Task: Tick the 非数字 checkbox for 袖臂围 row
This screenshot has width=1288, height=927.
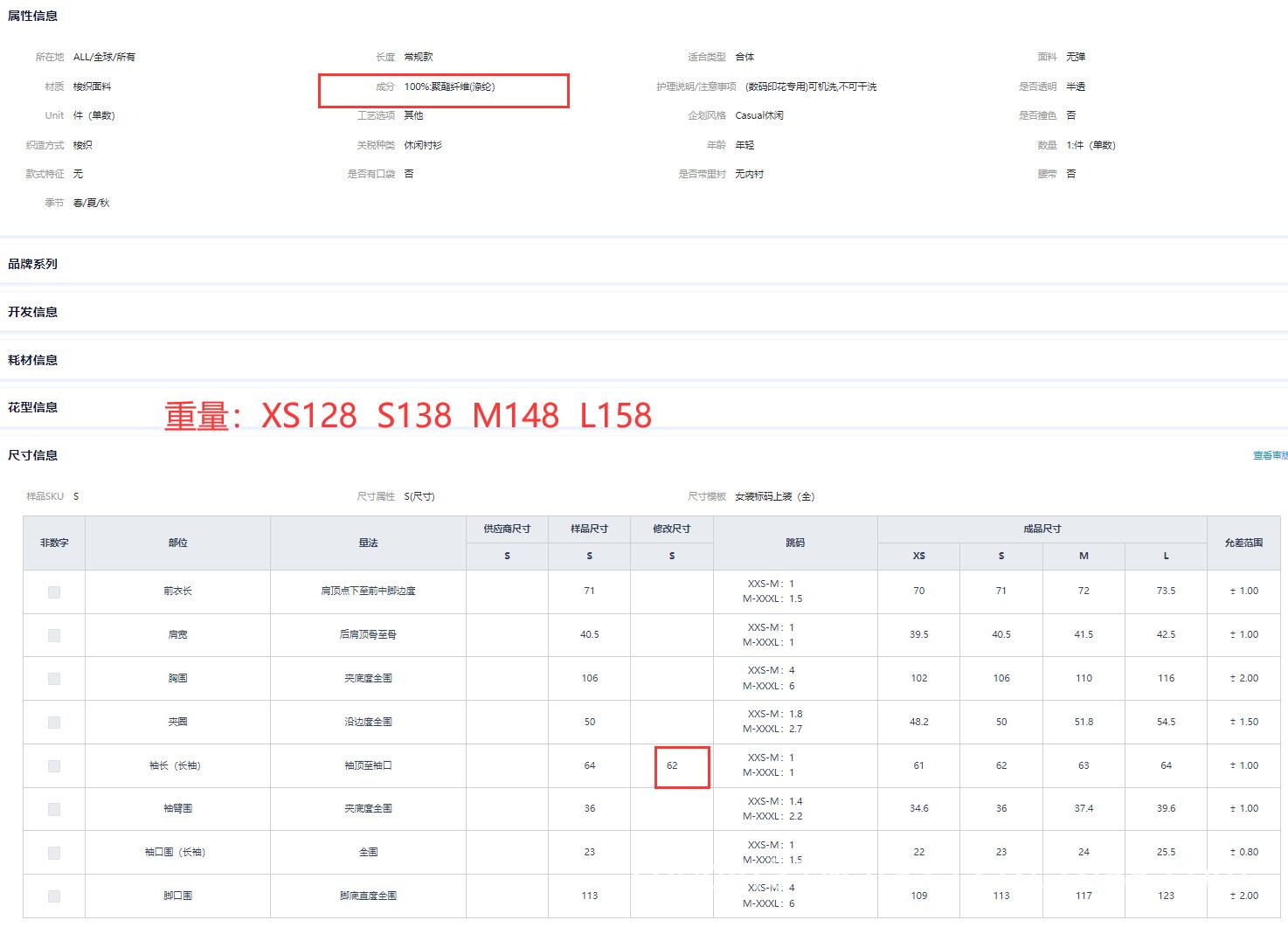Action: 54,809
